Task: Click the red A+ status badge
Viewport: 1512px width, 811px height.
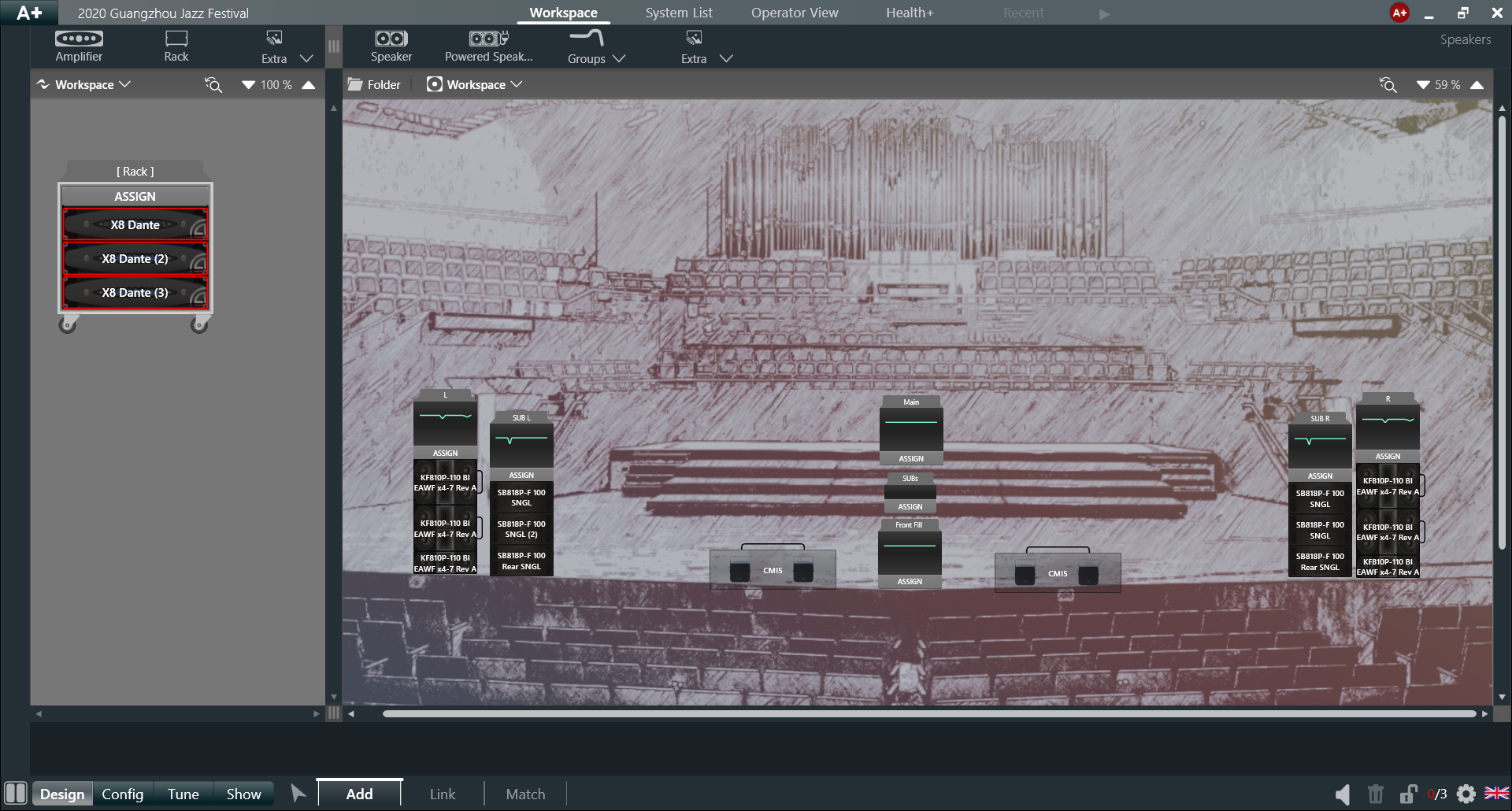Action: pos(1399,13)
